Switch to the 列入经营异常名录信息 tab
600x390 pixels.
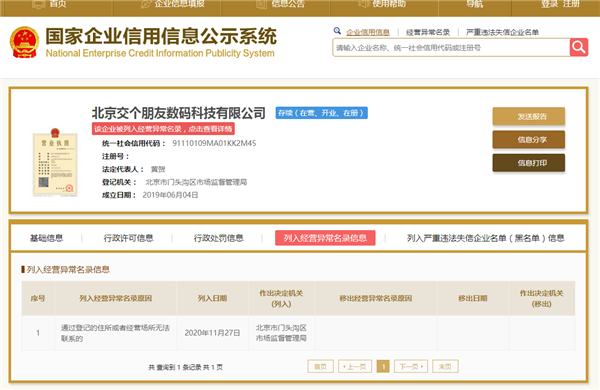[x=325, y=238]
